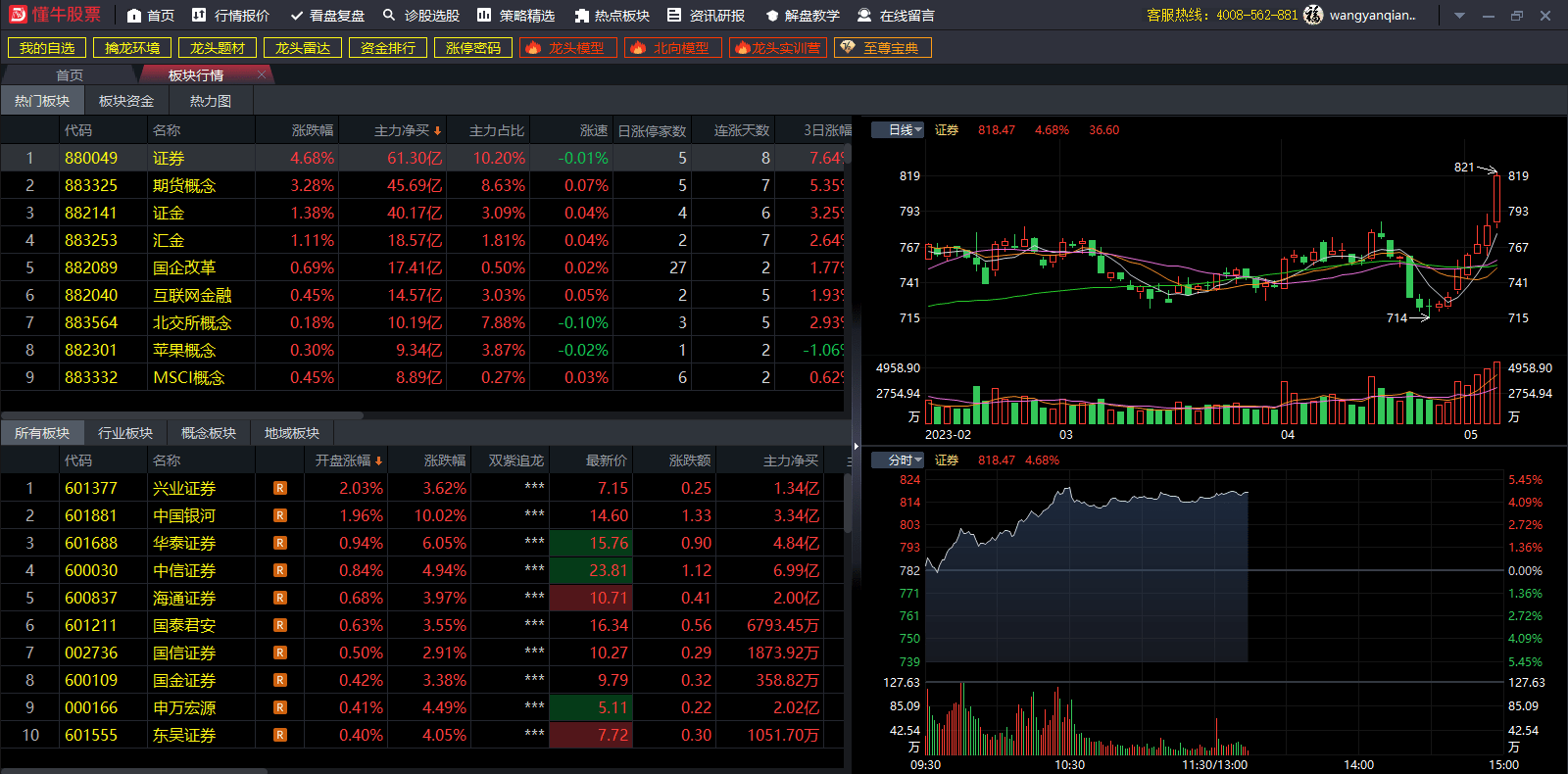Click the bottom horizontal scrollbar of stock list

point(133,770)
